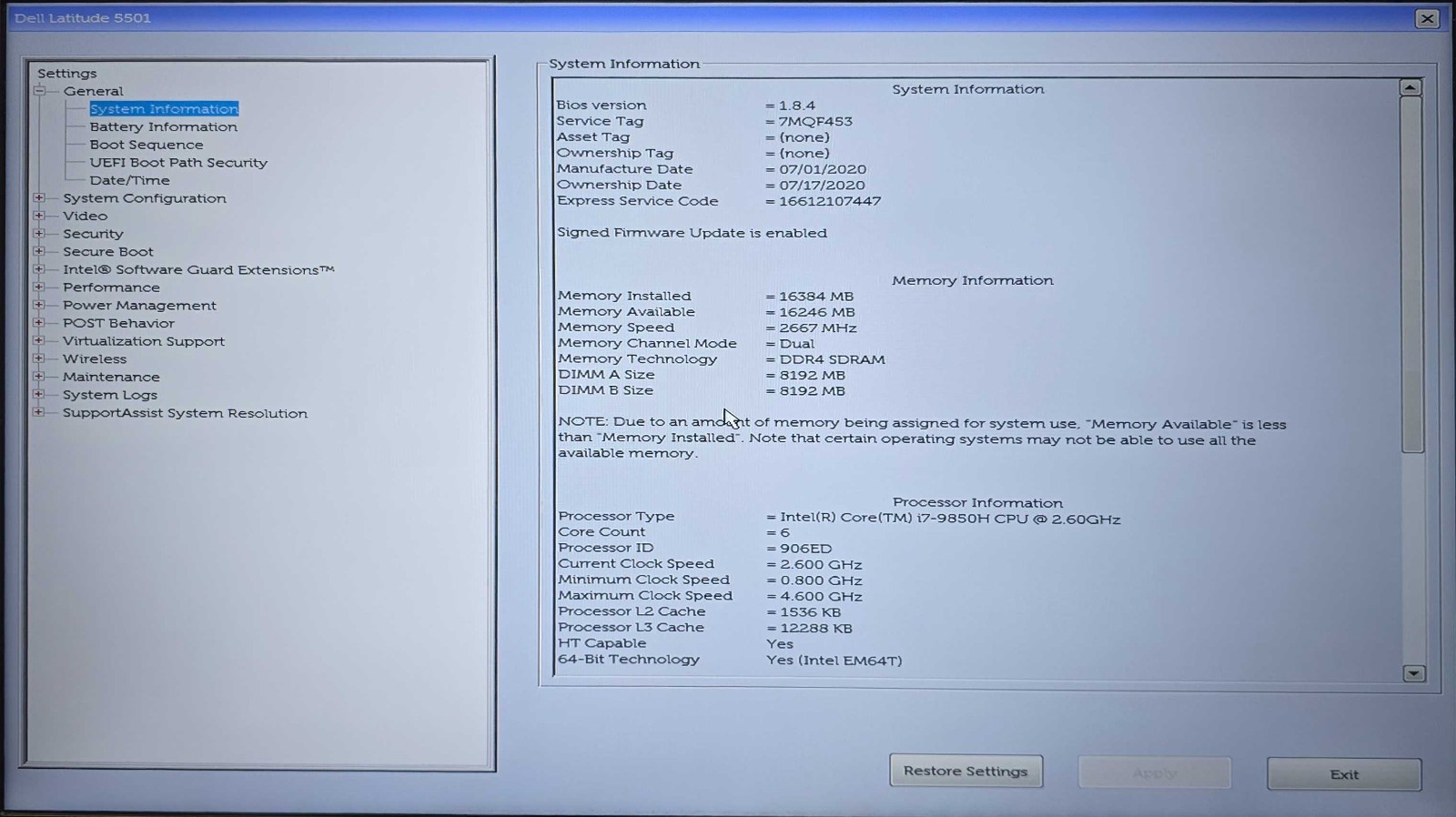Select System Configuration label
This screenshot has height=817, width=1456.
[145, 198]
